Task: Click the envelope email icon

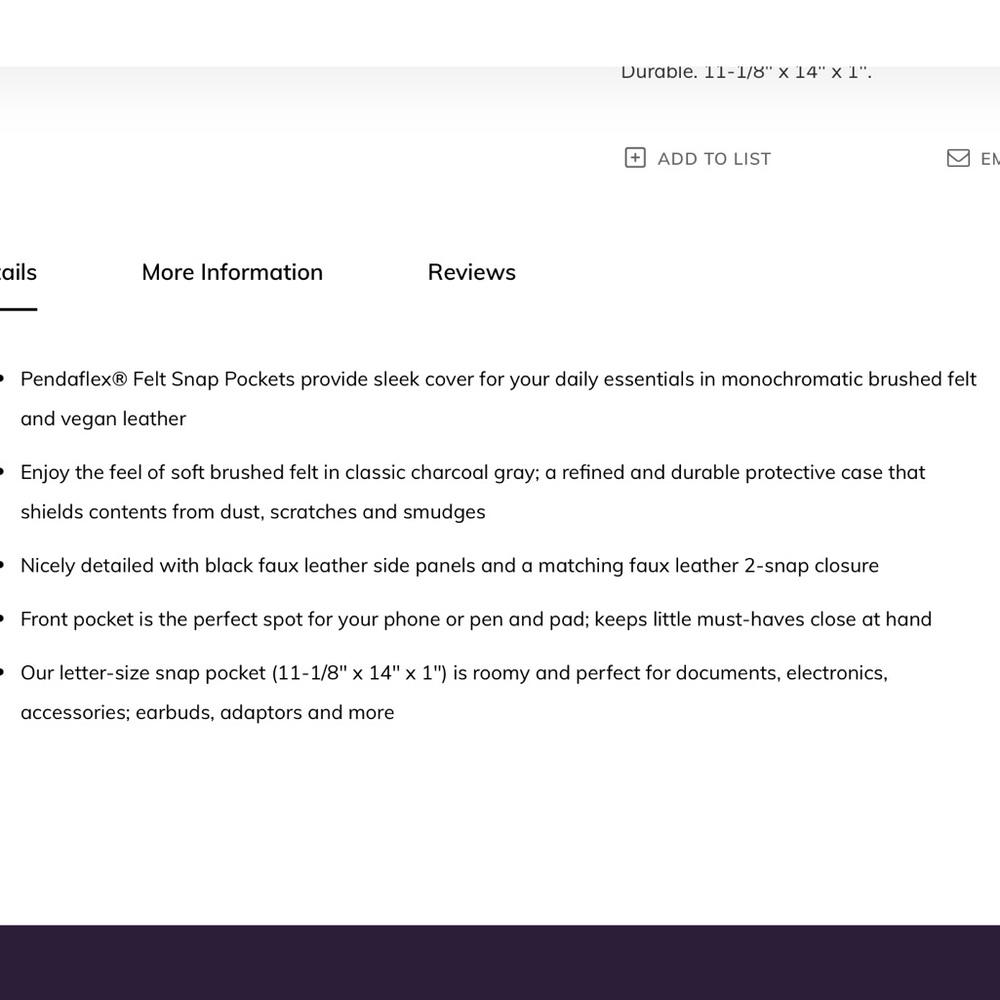Action: [958, 158]
